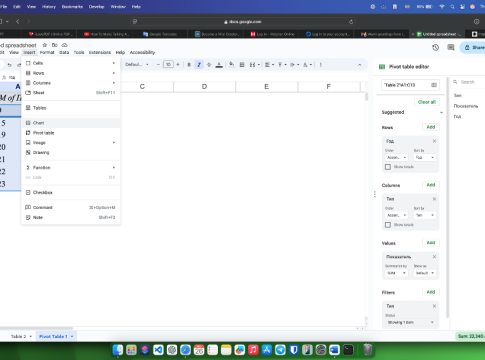
Task: Open the Rows Order dropdown
Action: pos(396,157)
